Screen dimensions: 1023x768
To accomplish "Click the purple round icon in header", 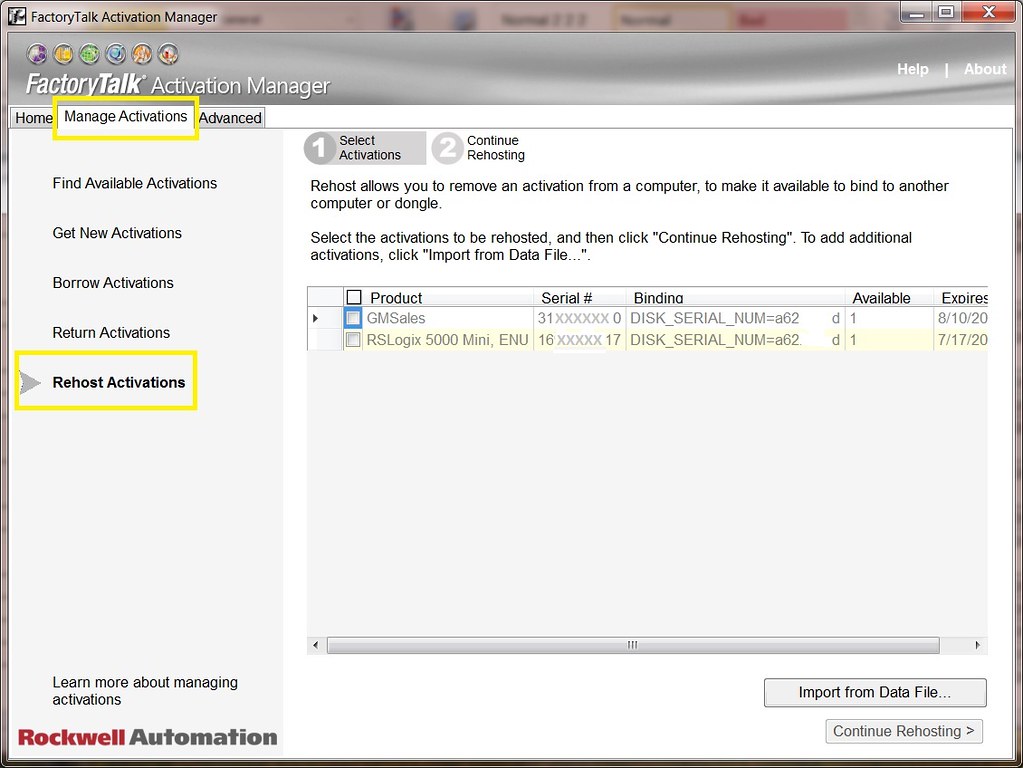I will coord(37,54).
